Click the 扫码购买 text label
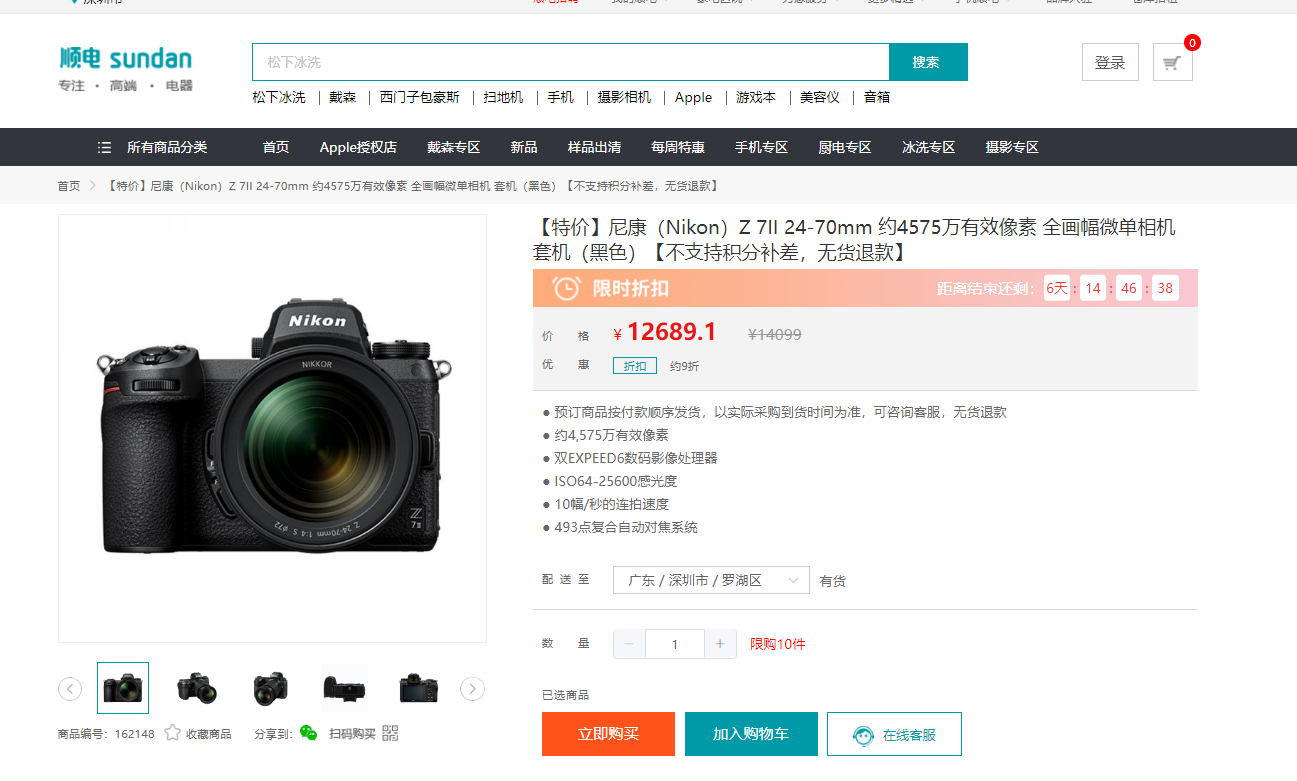 pos(353,734)
